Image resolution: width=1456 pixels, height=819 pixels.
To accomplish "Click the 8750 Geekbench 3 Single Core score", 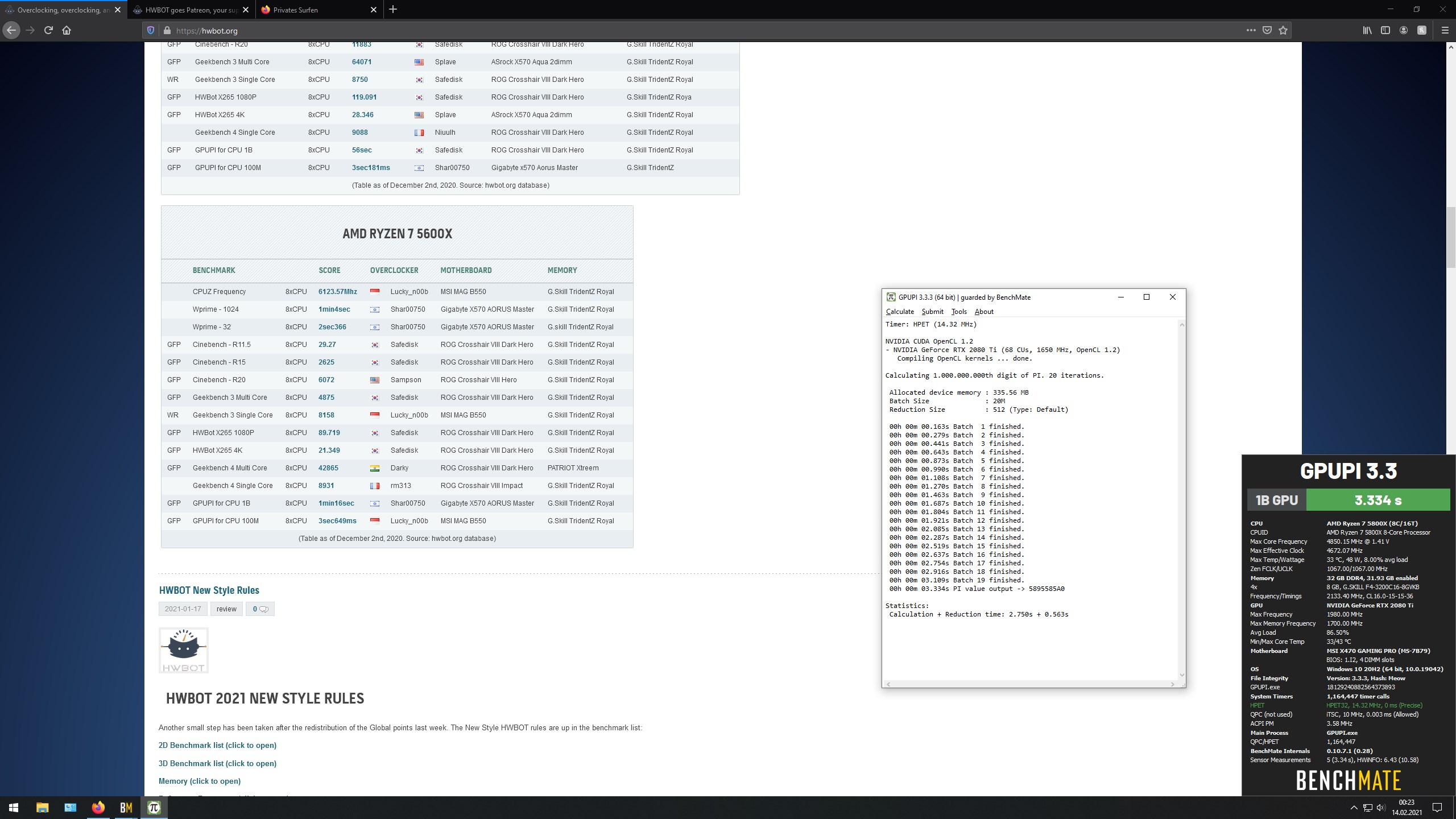I will [360, 80].
